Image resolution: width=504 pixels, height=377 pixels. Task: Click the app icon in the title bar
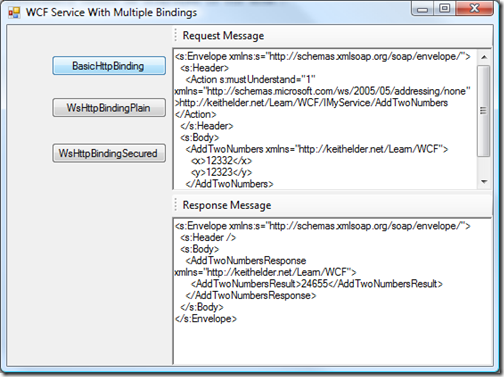pos(14,13)
